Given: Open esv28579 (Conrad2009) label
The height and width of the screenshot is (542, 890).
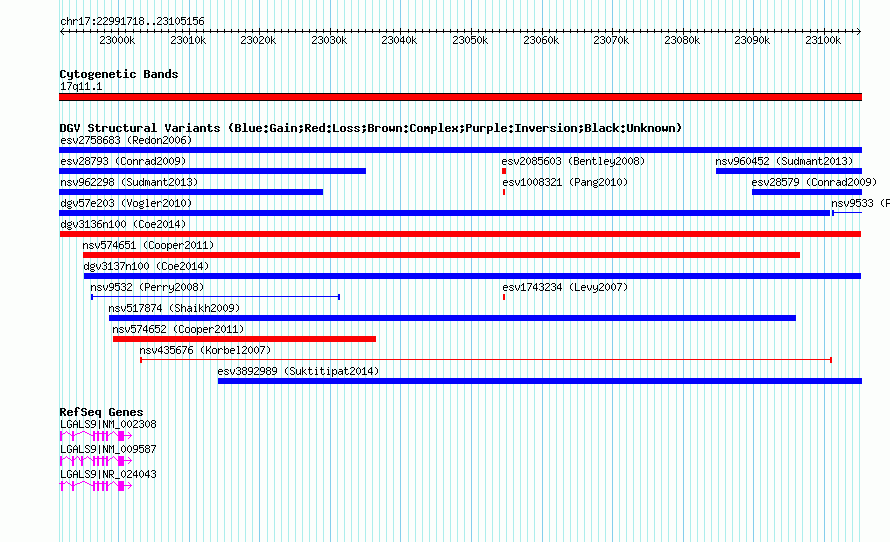Looking at the screenshot, I should pyautogui.click(x=815, y=182).
